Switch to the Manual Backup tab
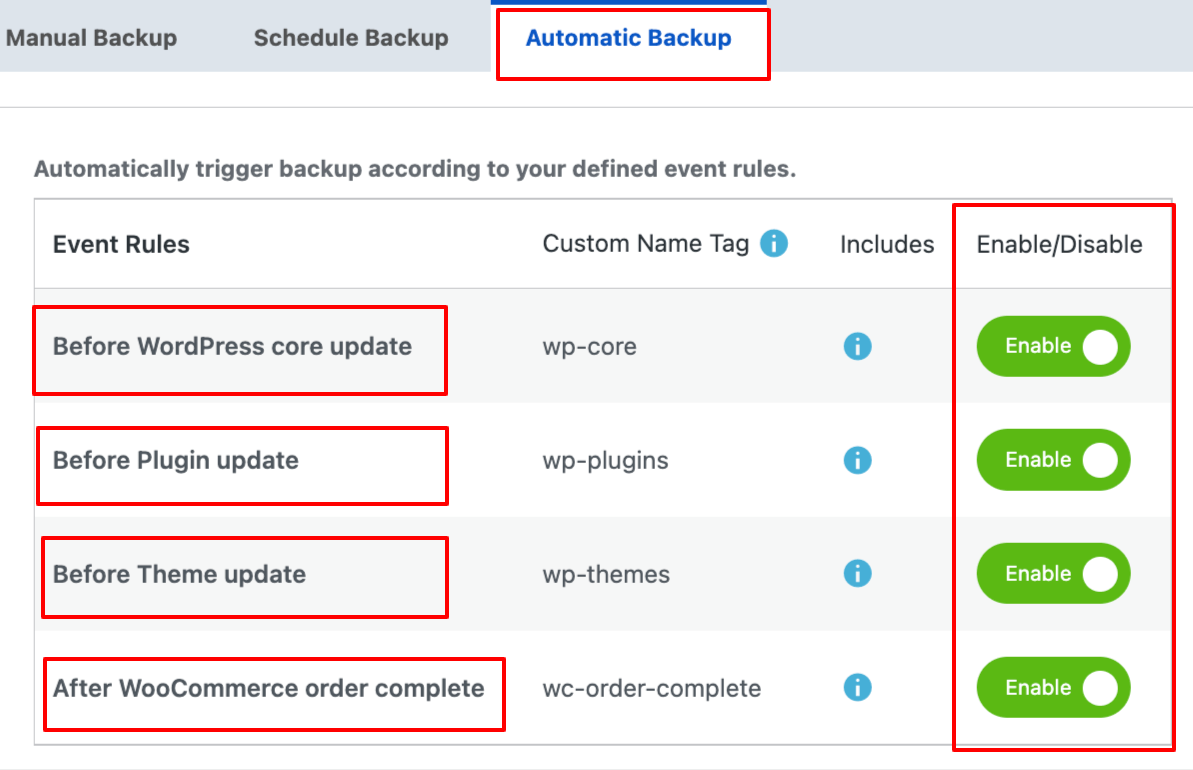Viewport: 1193px width, 770px height. click(92, 37)
